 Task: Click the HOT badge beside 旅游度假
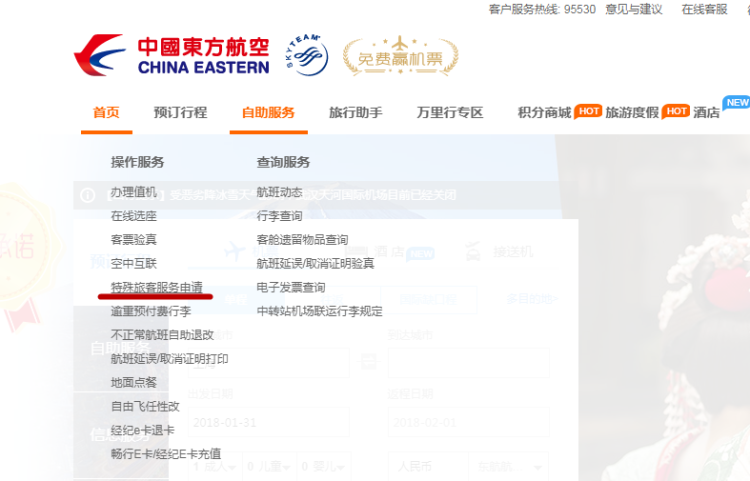[x=676, y=111]
